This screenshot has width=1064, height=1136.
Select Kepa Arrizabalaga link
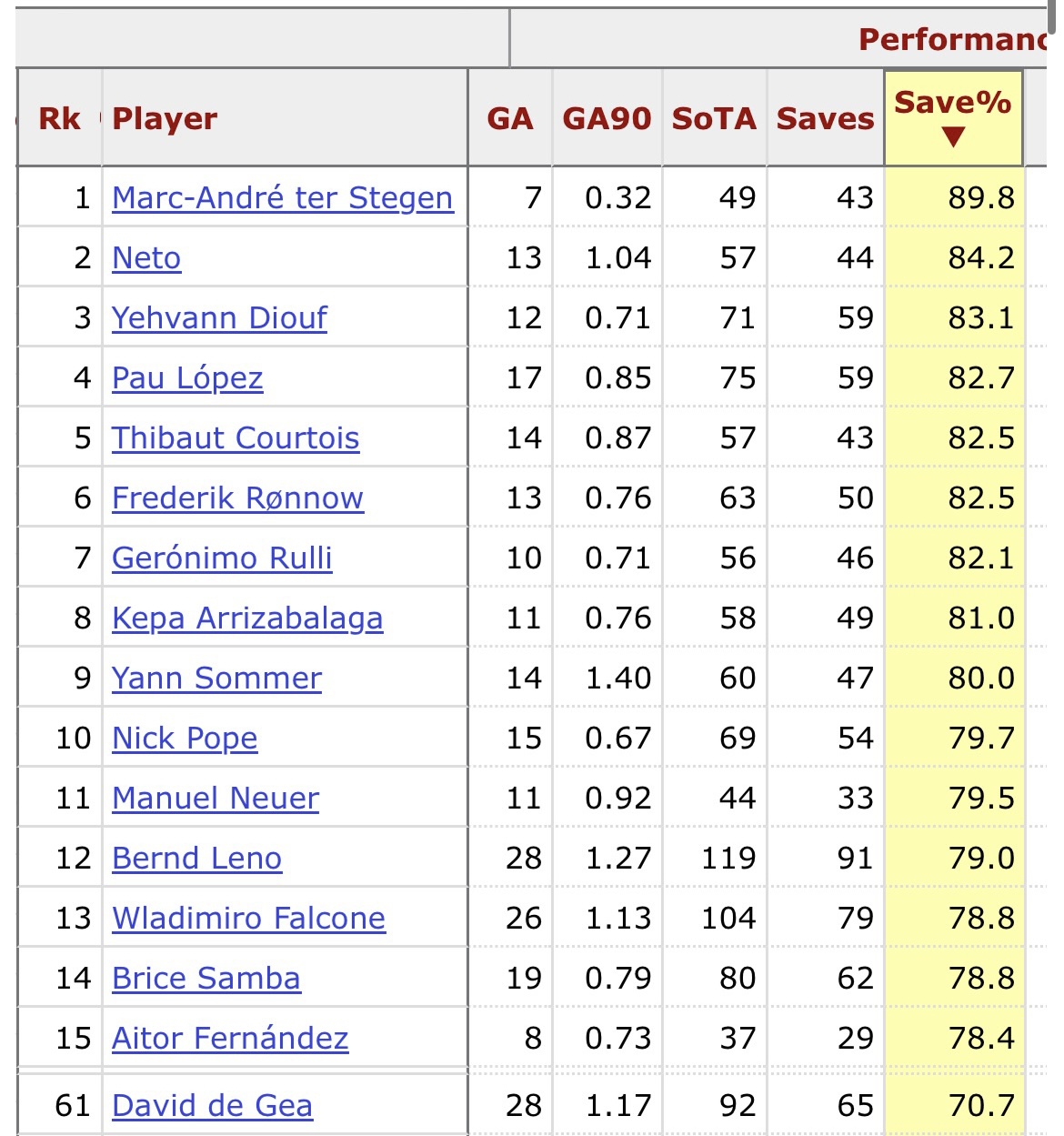tap(247, 618)
